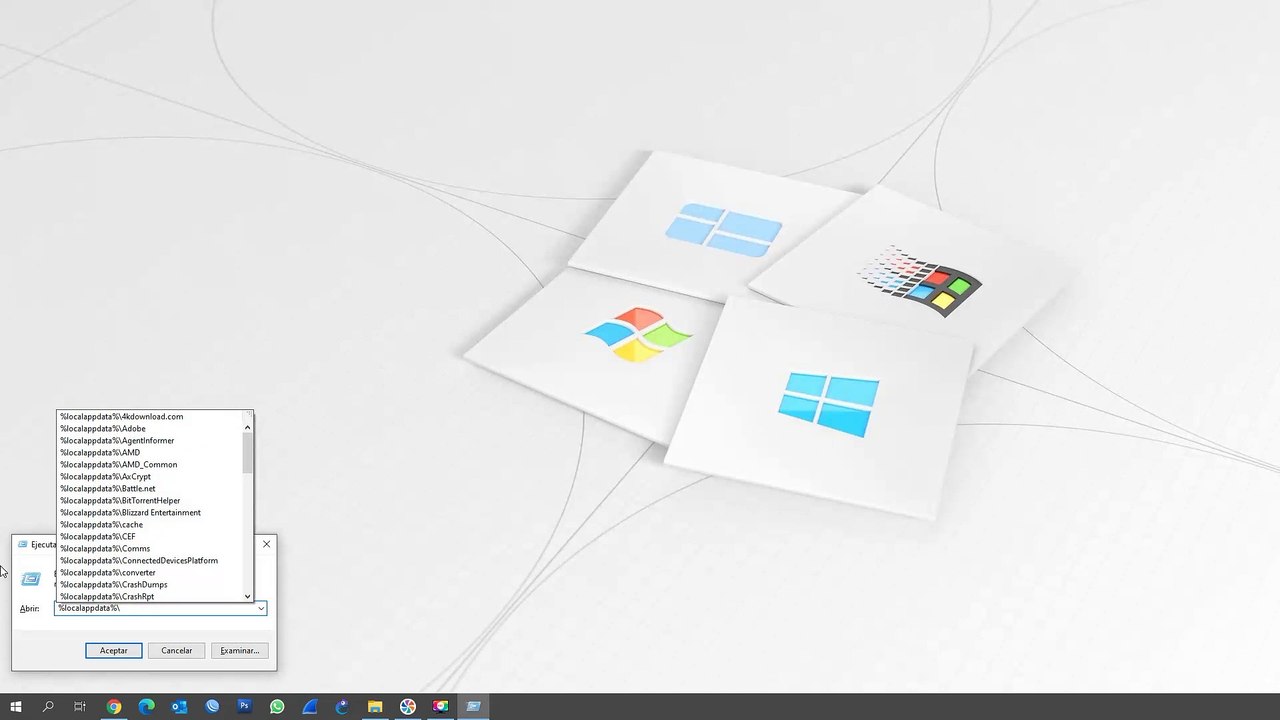Open Task View from the taskbar
This screenshot has height=720, width=1280.
(x=80, y=707)
